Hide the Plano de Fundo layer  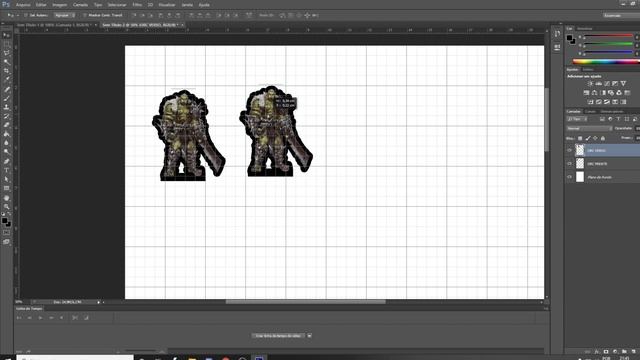(x=569, y=177)
